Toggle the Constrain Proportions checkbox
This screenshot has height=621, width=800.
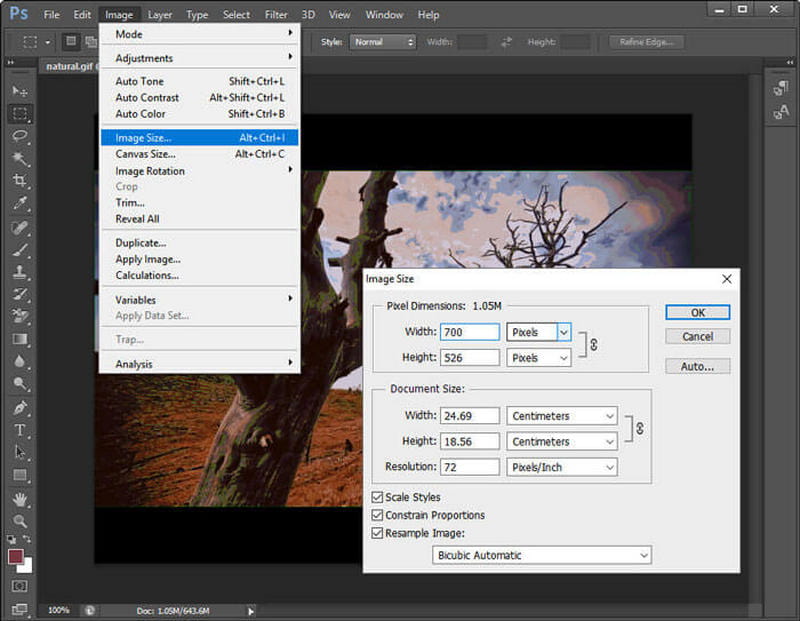coord(377,515)
